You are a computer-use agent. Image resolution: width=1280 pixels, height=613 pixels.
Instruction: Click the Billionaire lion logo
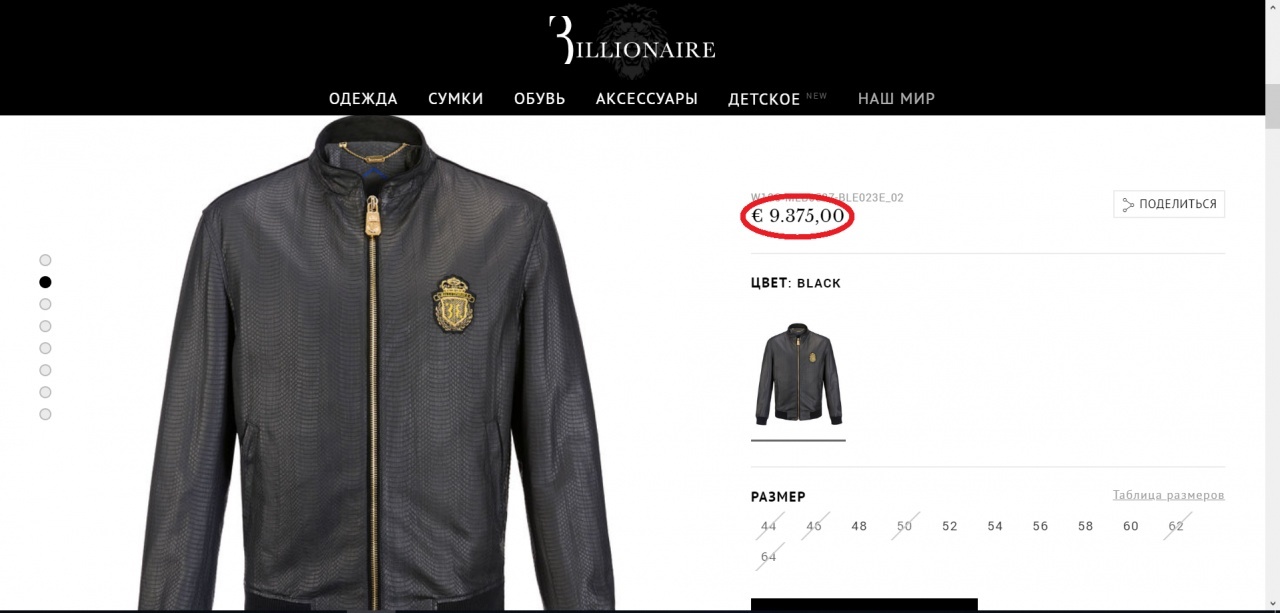632,42
